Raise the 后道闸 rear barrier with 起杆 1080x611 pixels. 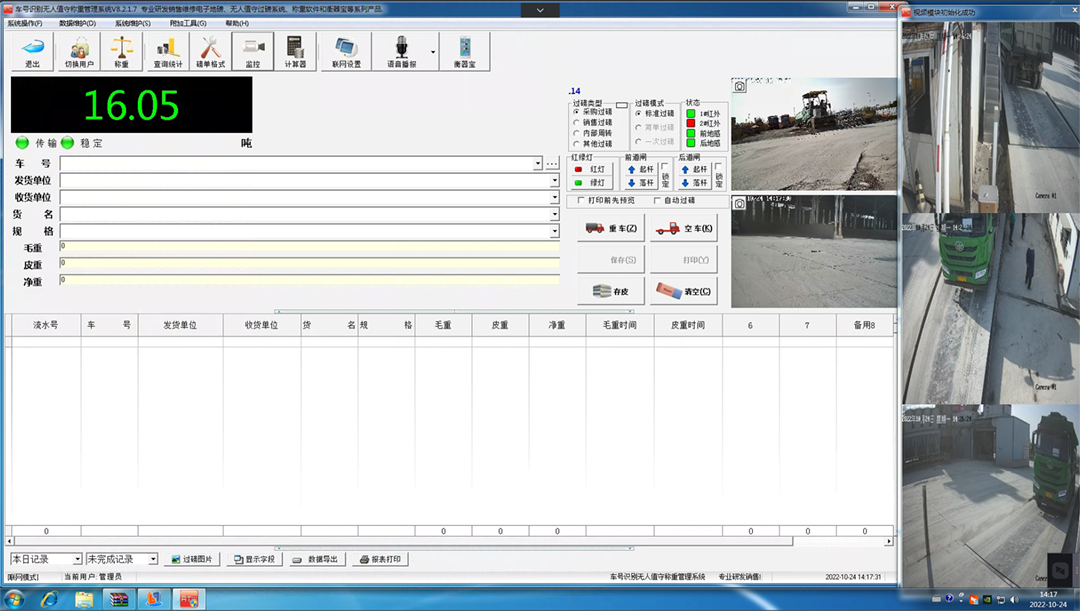pos(694,169)
